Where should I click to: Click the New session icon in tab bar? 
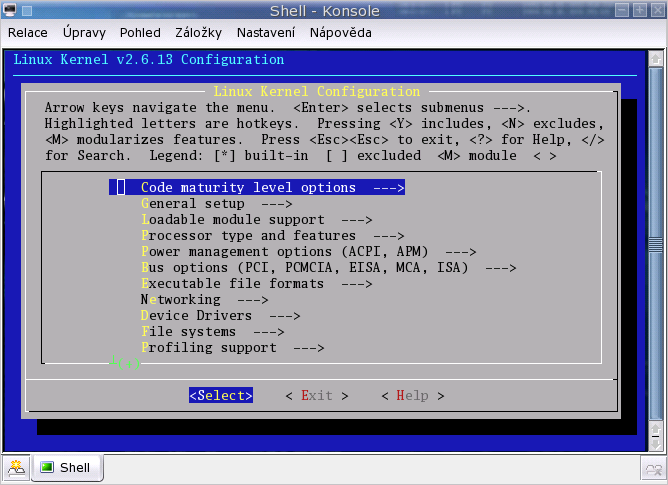pyautogui.click(x=16, y=468)
